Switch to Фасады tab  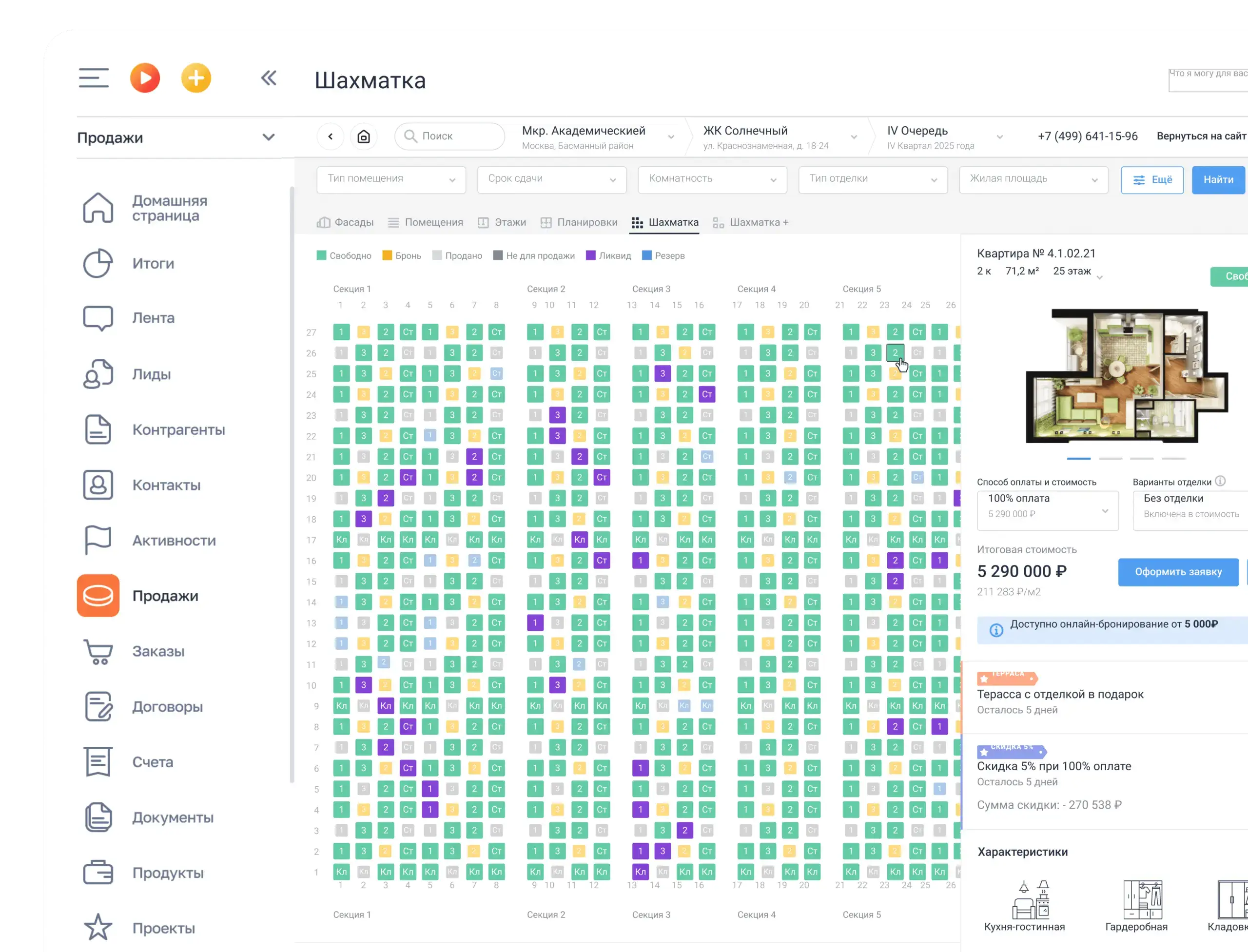345,222
